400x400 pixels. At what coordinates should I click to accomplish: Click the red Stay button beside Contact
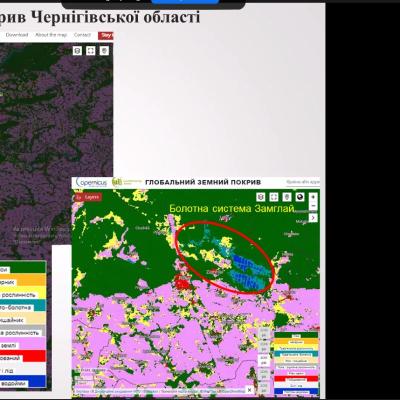click(x=106, y=35)
